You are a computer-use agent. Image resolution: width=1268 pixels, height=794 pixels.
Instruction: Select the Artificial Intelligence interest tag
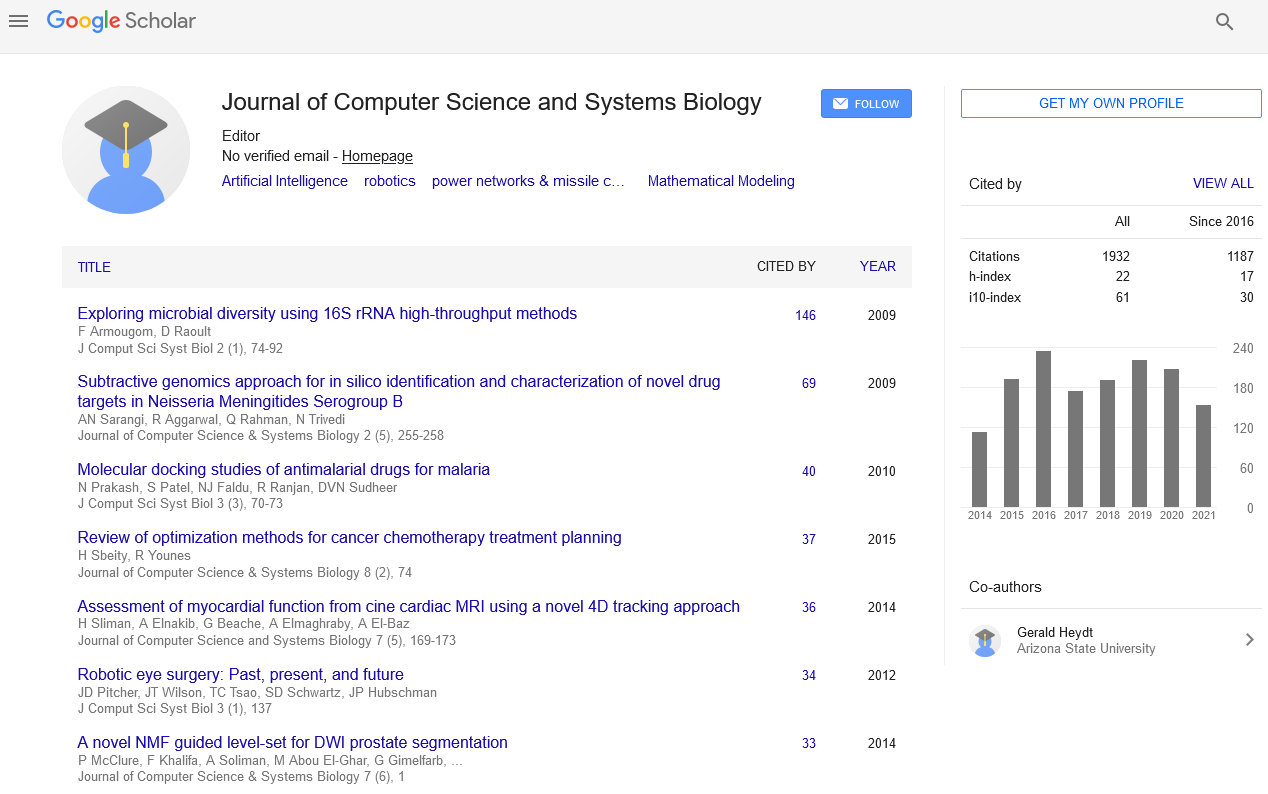pos(285,181)
